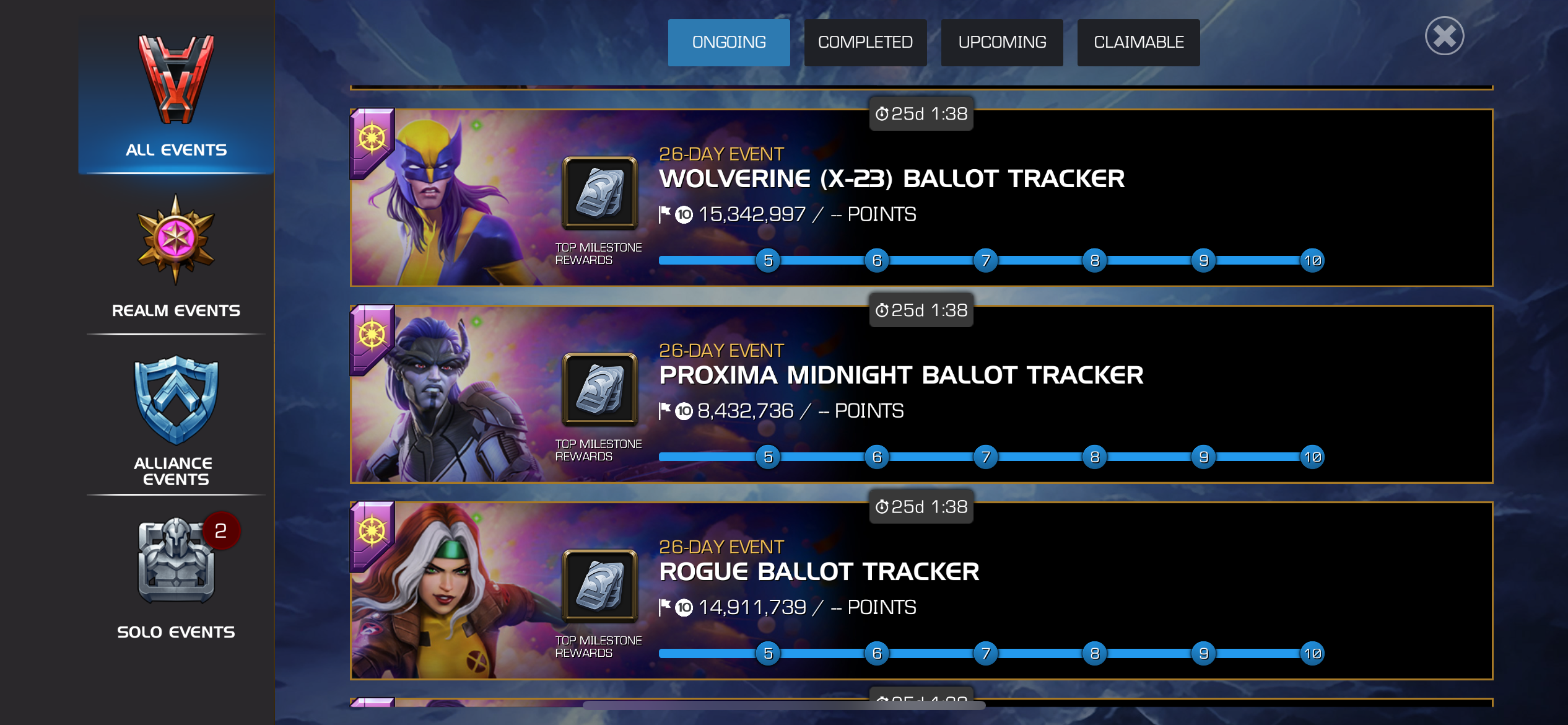Tap the Rogue top milestone reward crate
This screenshot has width=1568, height=725.
pyautogui.click(x=599, y=586)
